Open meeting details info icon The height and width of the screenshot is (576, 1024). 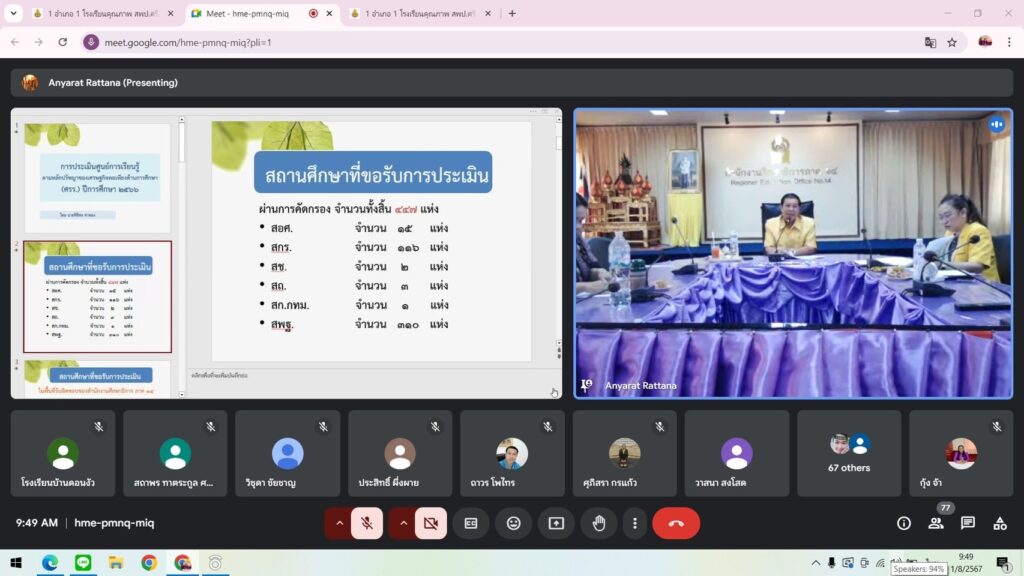tap(904, 523)
